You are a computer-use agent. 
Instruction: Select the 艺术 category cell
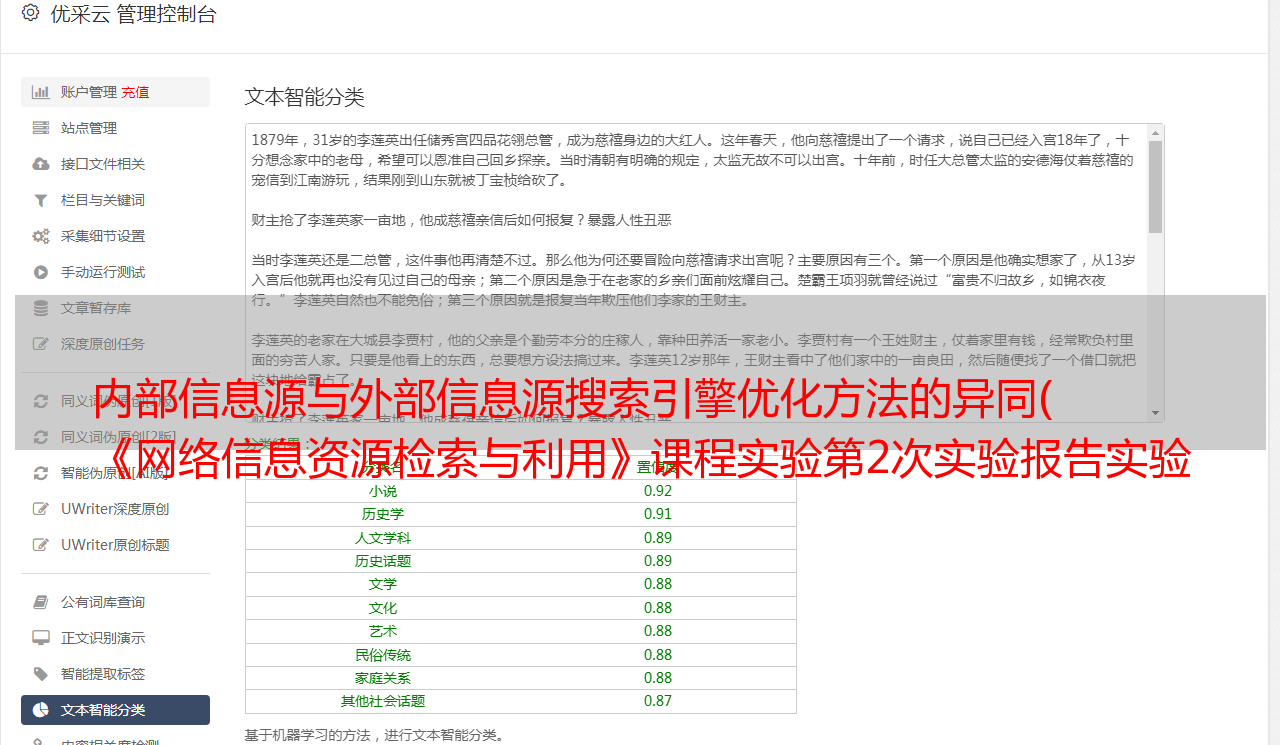(383, 631)
